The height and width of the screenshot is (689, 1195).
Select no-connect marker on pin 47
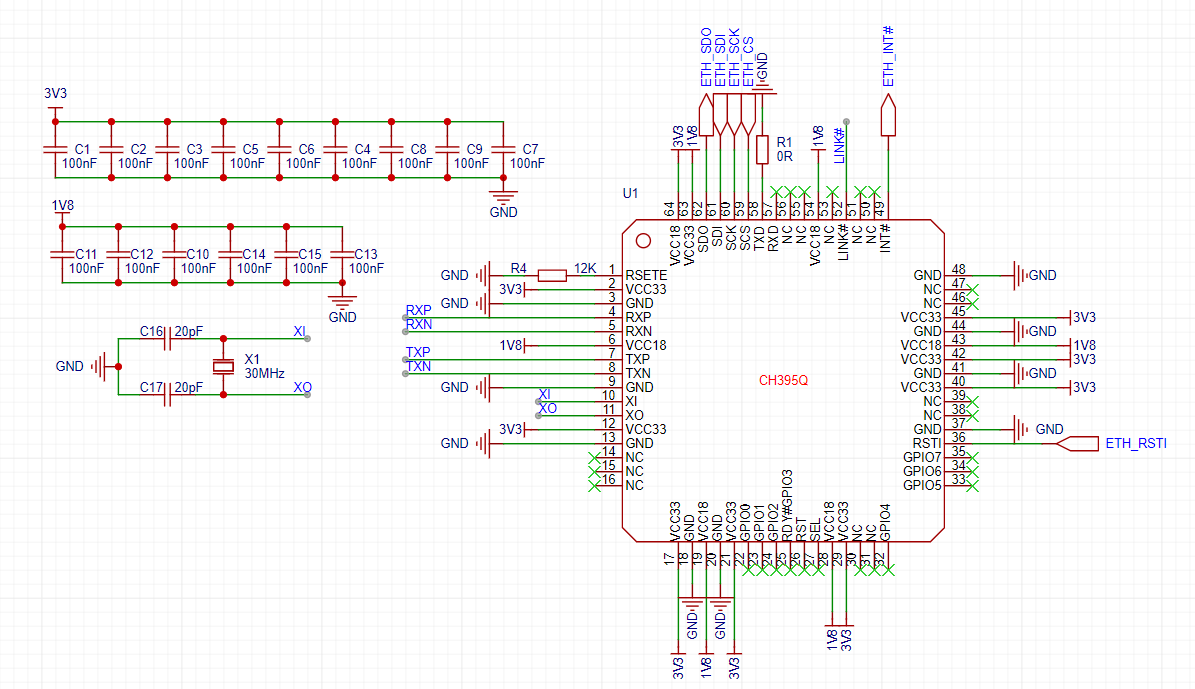point(972,290)
